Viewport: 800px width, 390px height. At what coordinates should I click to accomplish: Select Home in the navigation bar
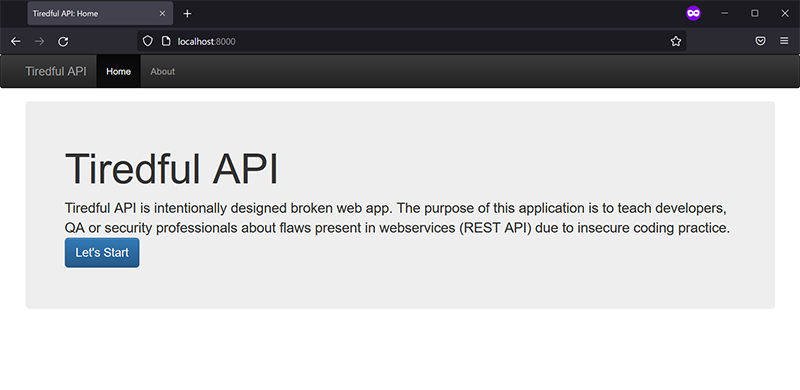pos(118,71)
